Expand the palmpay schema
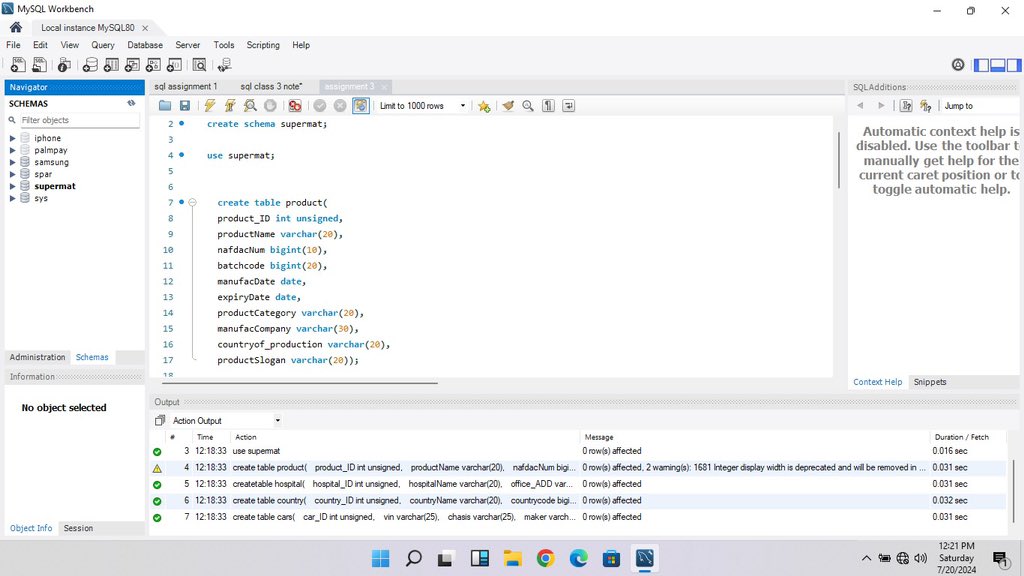 [12, 150]
